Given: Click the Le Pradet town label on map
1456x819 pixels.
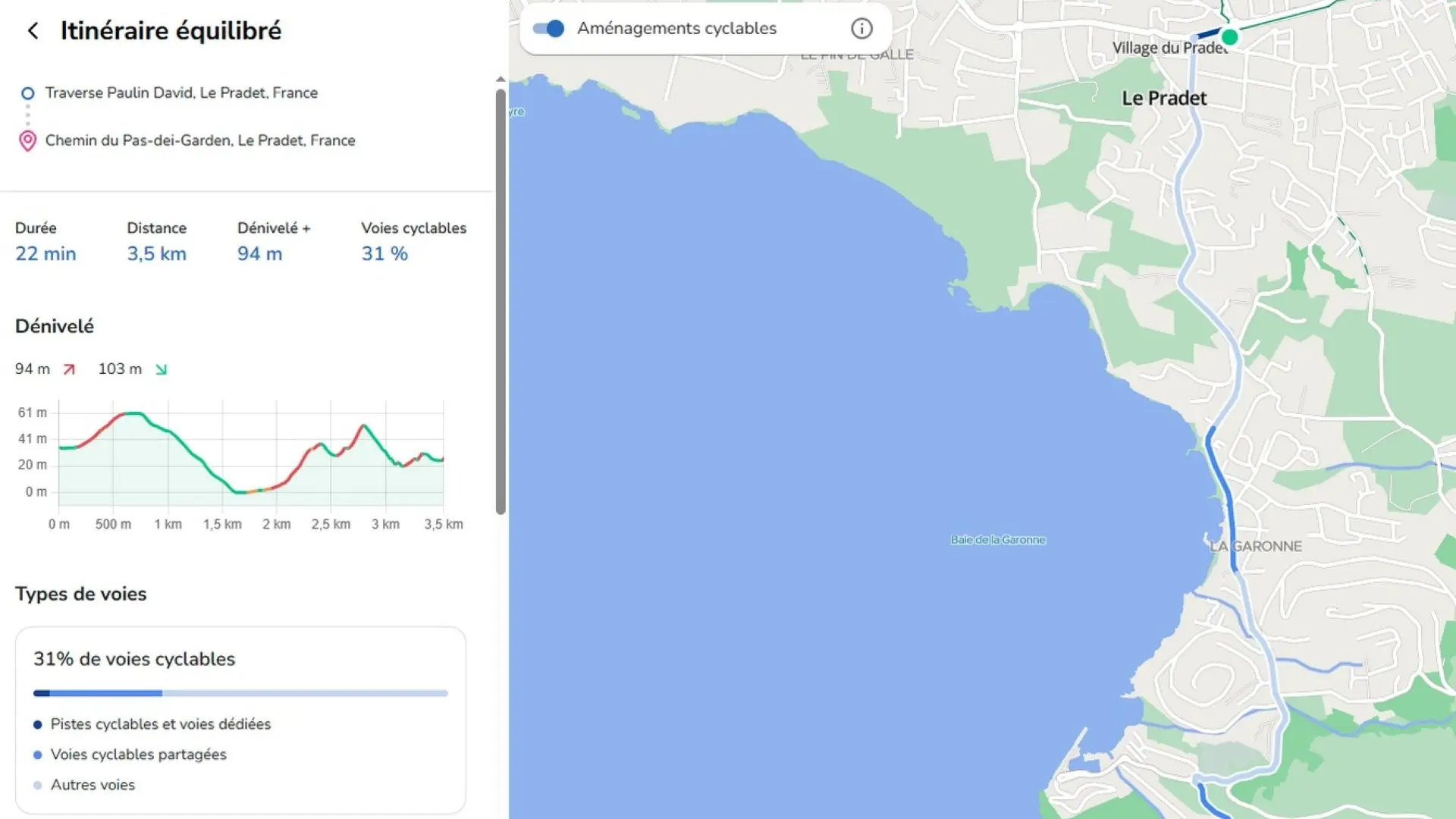Looking at the screenshot, I should point(1164,99).
